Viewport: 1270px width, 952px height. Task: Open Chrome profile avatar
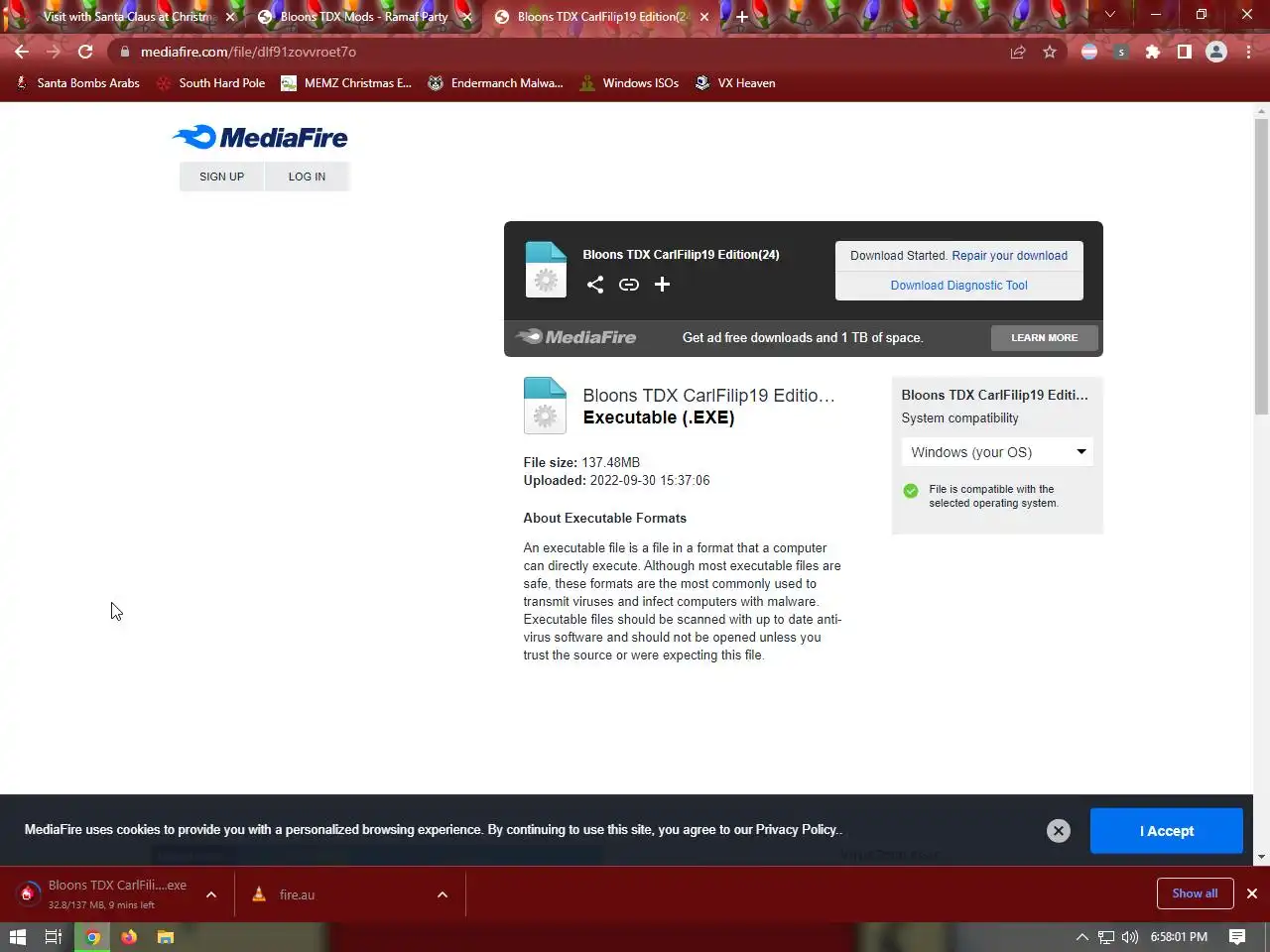point(1216,52)
